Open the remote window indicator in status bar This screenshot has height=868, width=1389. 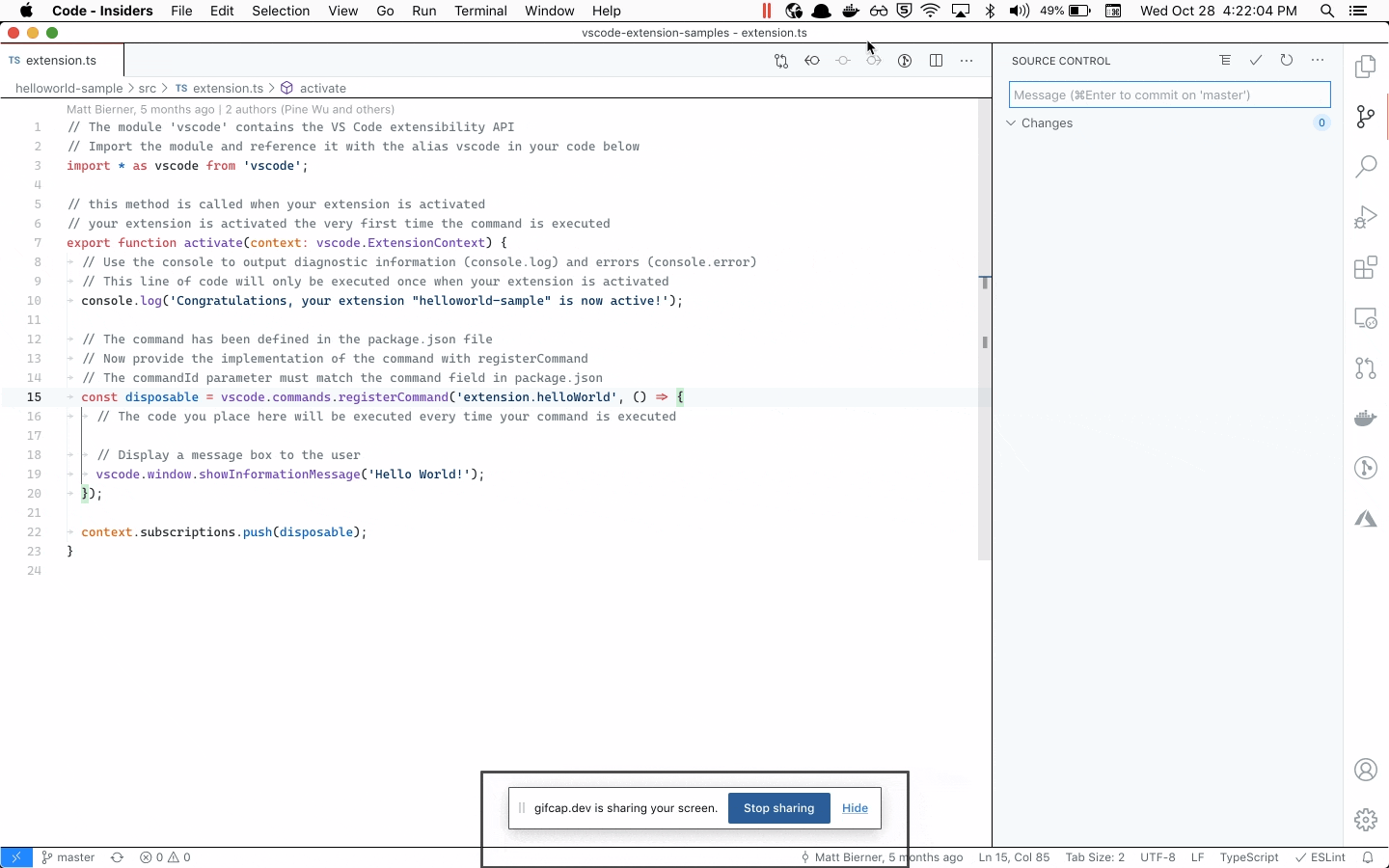[16, 857]
